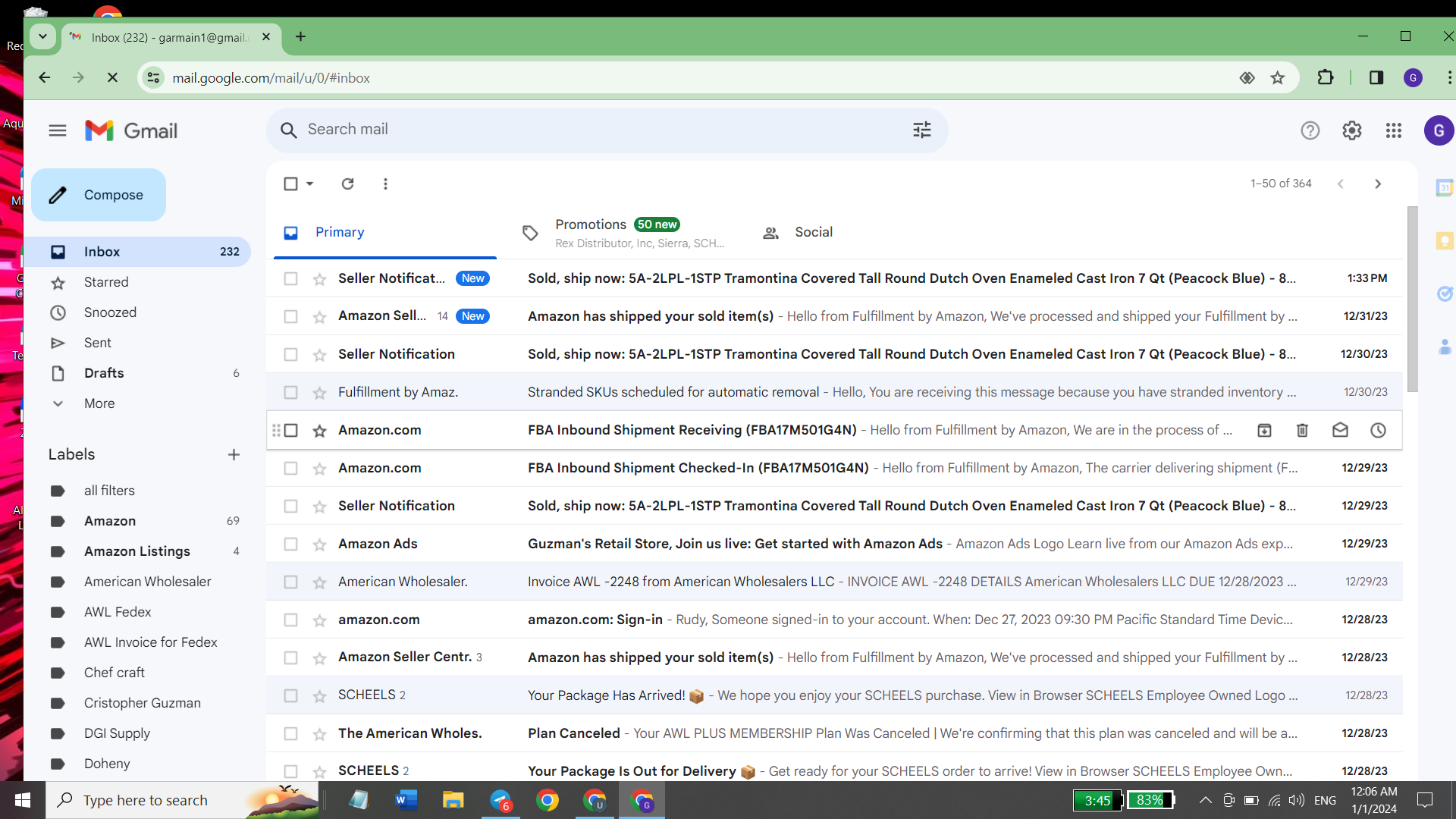Open the SCHEELS Your Package Has Arrived email
1456x819 pixels.
pyautogui.click(x=834, y=695)
